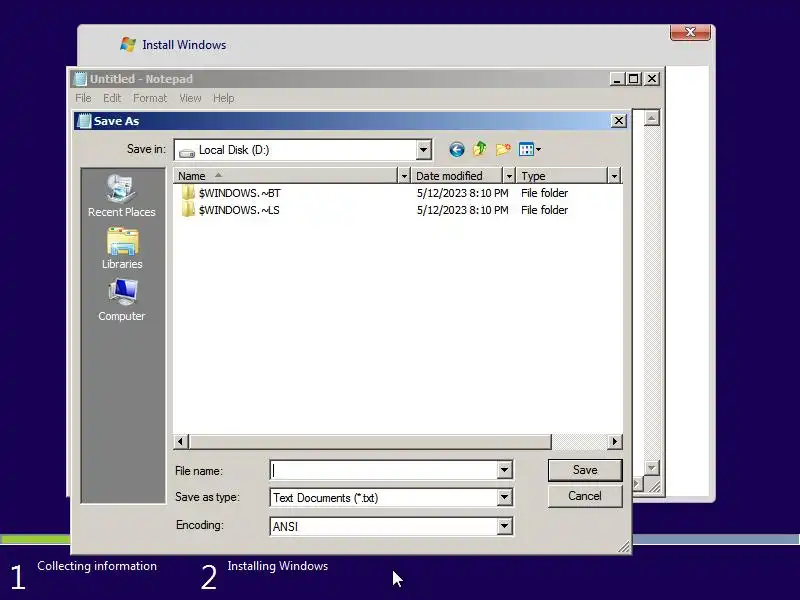
Task: Click the file list horizontal scrollbar thumb
Action: coord(370,441)
